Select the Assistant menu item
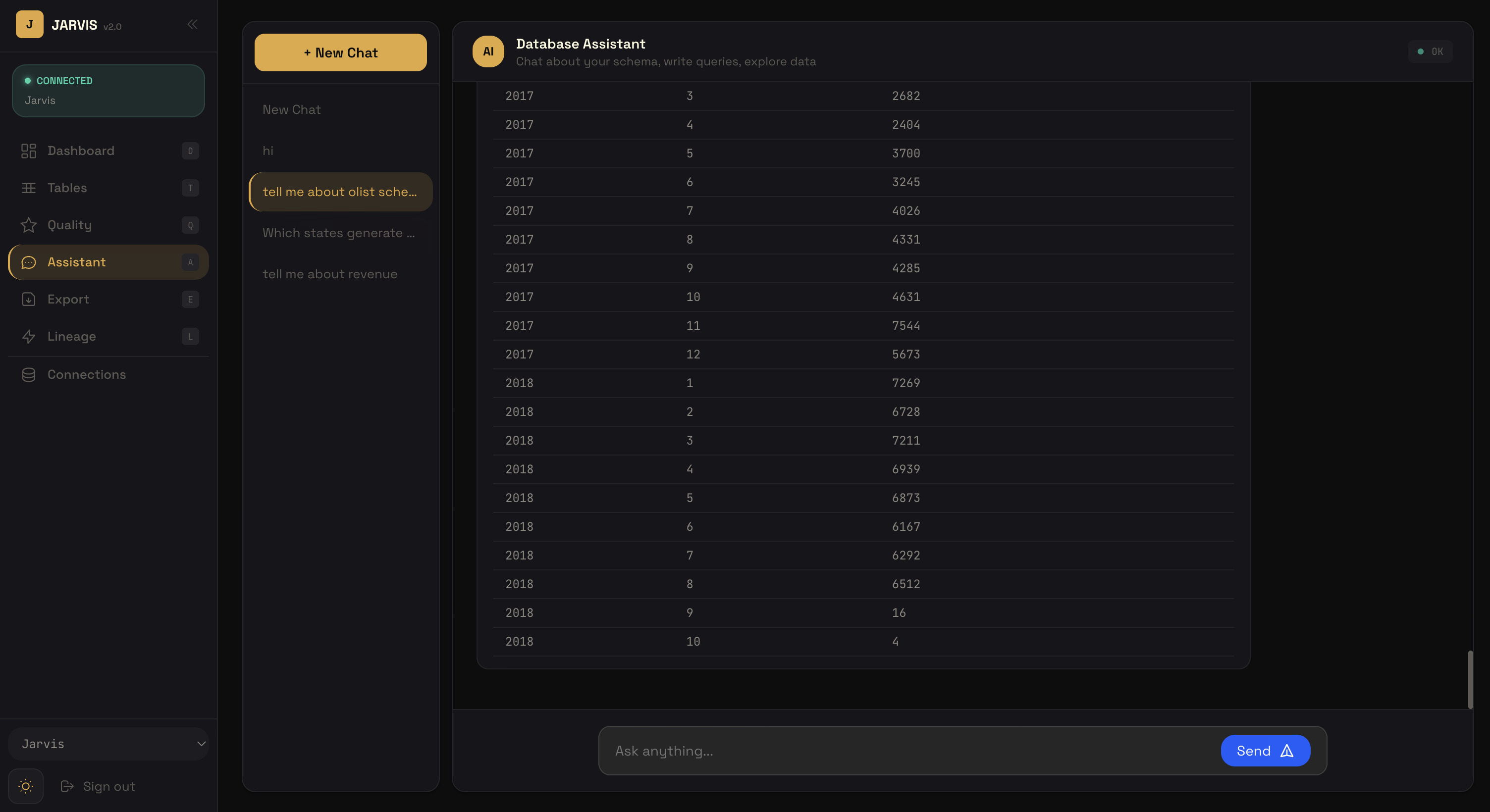The width and height of the screenshot is (1490, 812). point(109,262)
